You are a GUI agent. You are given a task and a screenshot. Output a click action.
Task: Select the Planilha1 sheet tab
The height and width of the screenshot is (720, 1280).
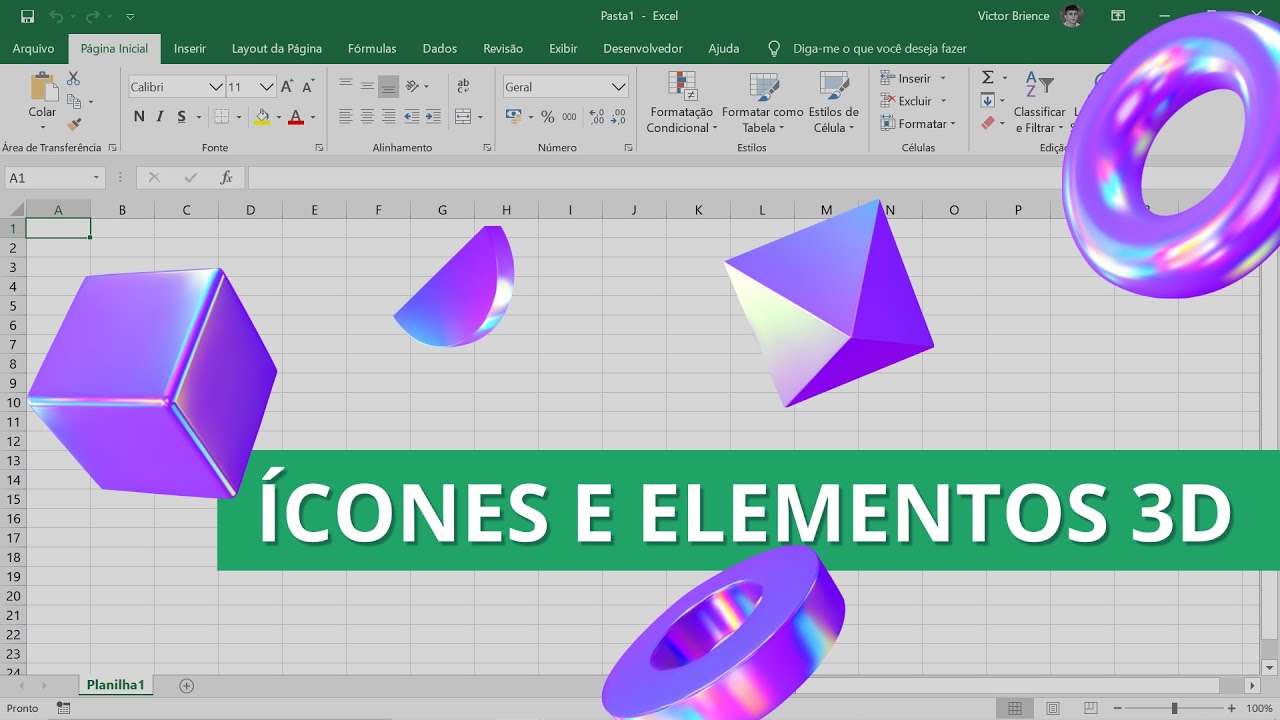point(116,685)
